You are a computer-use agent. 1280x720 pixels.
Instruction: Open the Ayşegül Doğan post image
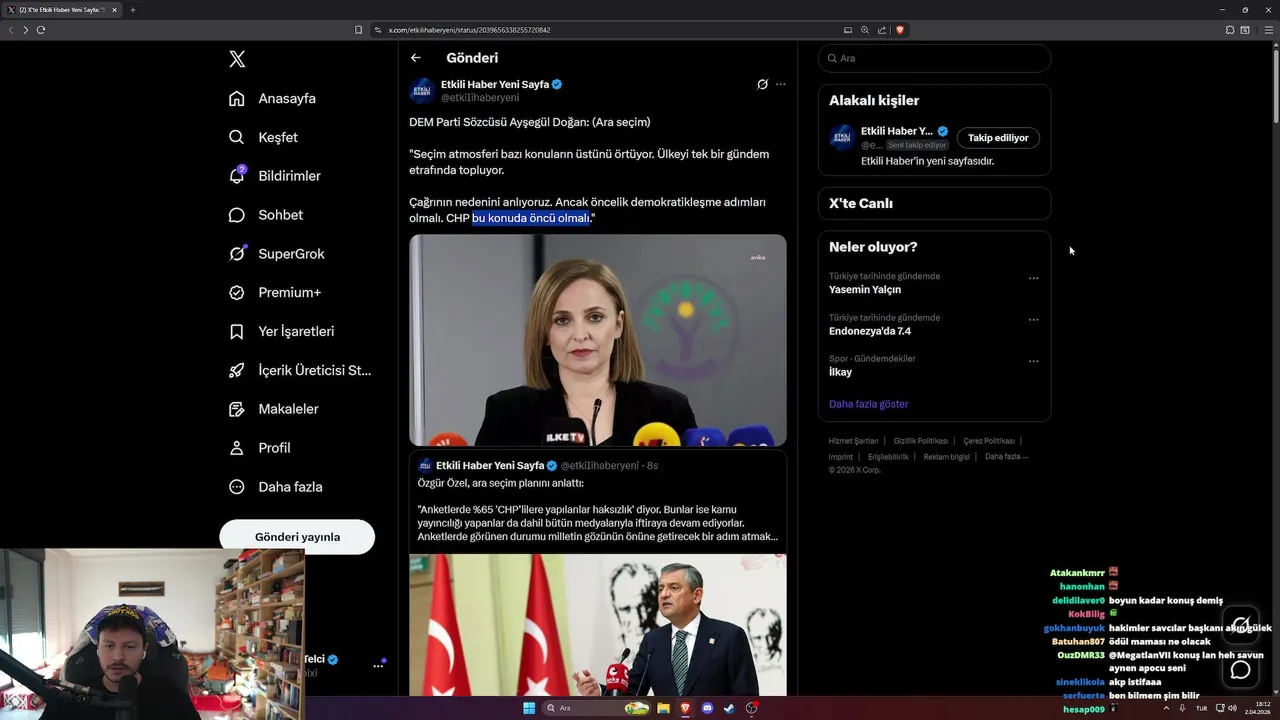598,340
